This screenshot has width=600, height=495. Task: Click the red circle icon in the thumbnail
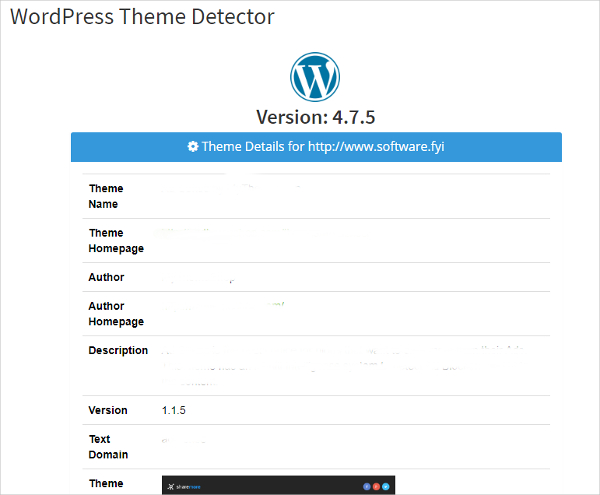[376, 487]
